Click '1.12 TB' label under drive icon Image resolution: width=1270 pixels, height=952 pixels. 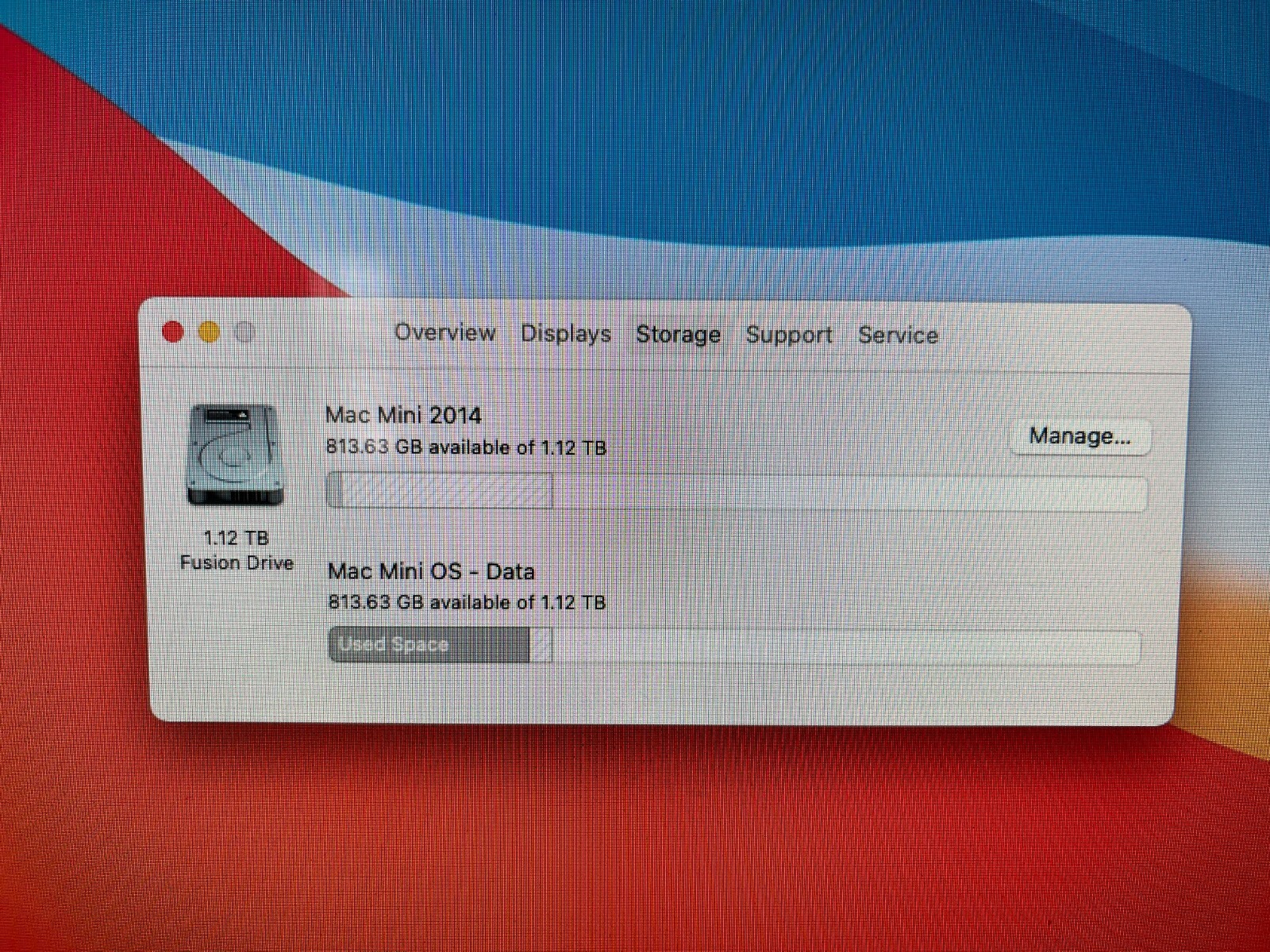236,538
